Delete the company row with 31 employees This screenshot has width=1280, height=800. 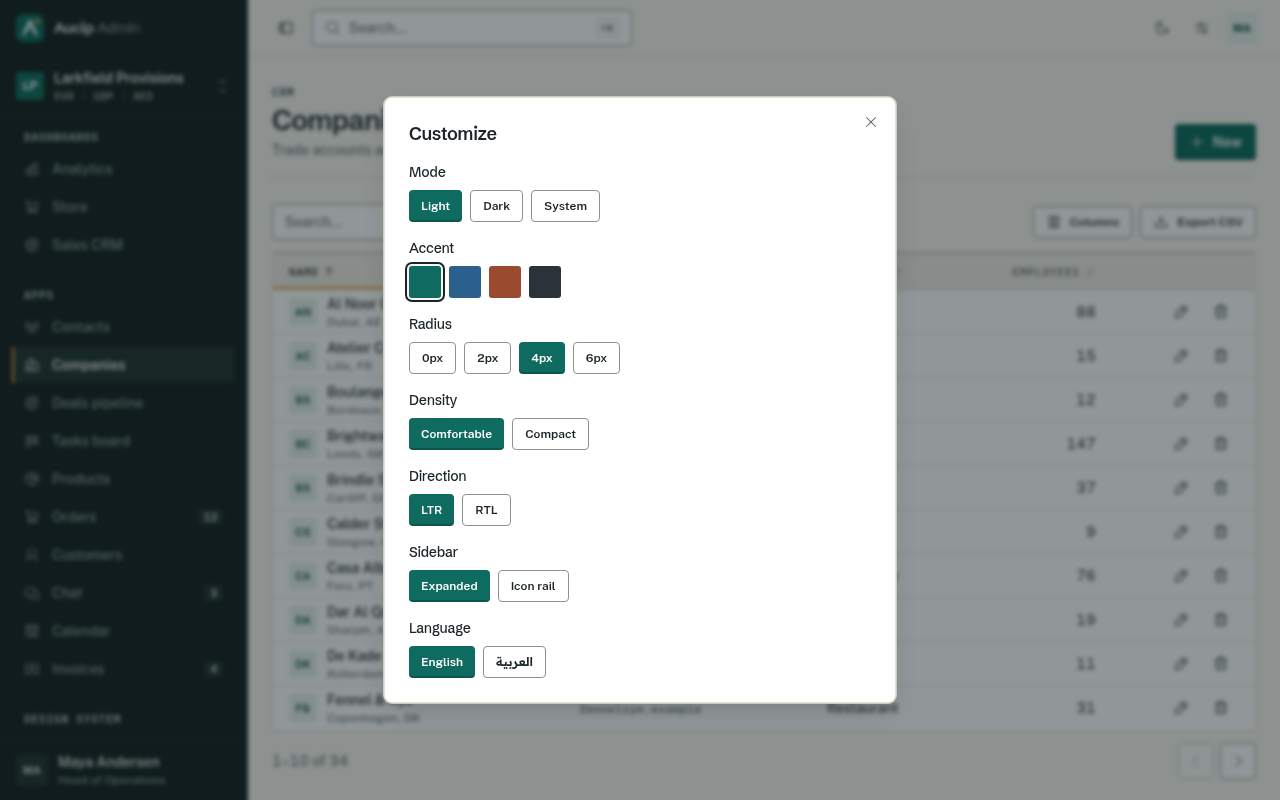1221,708
